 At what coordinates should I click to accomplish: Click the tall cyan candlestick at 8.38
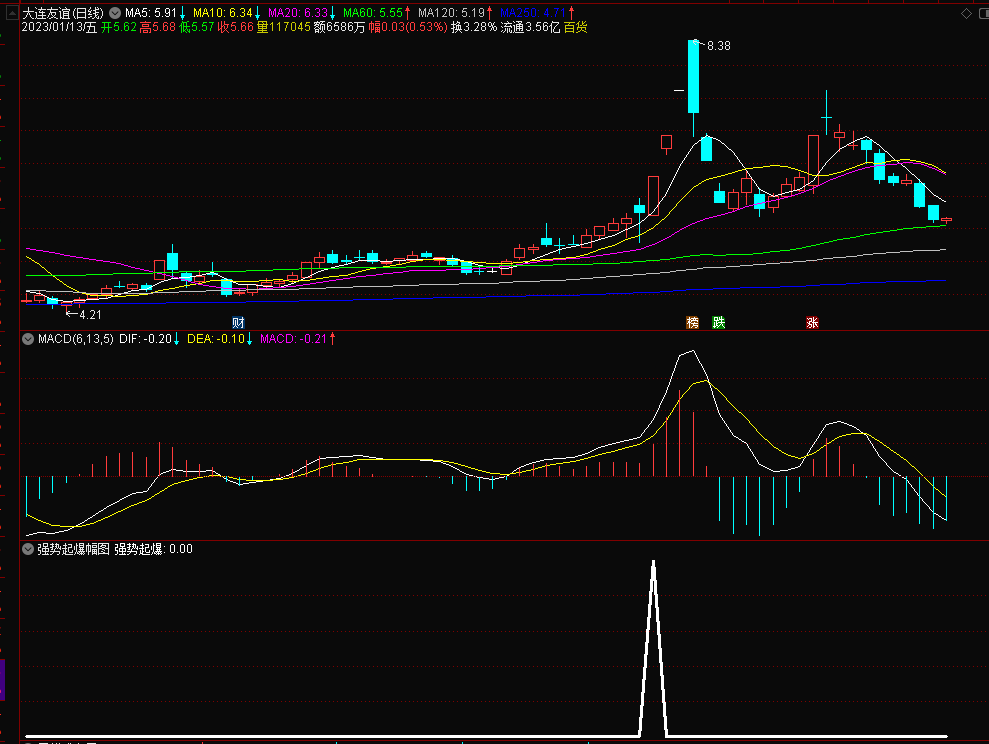tap(693, 77)
